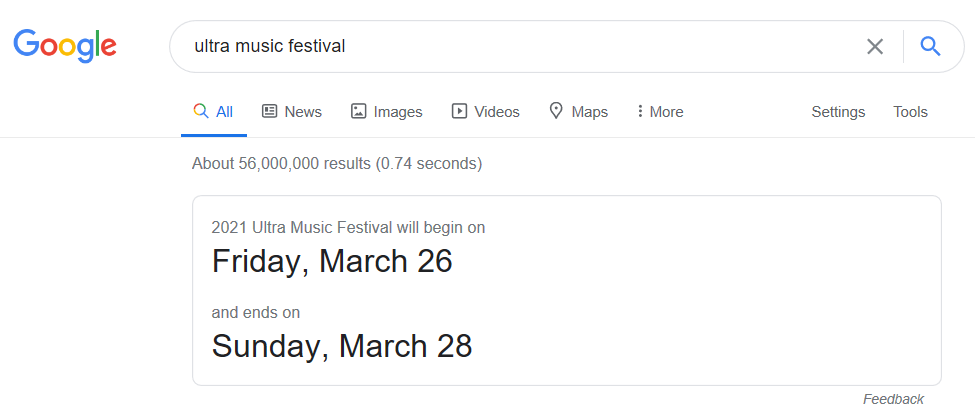This screenshot has width=975, height=417.
Task: Select the All results tab
Action: (213, 112)
